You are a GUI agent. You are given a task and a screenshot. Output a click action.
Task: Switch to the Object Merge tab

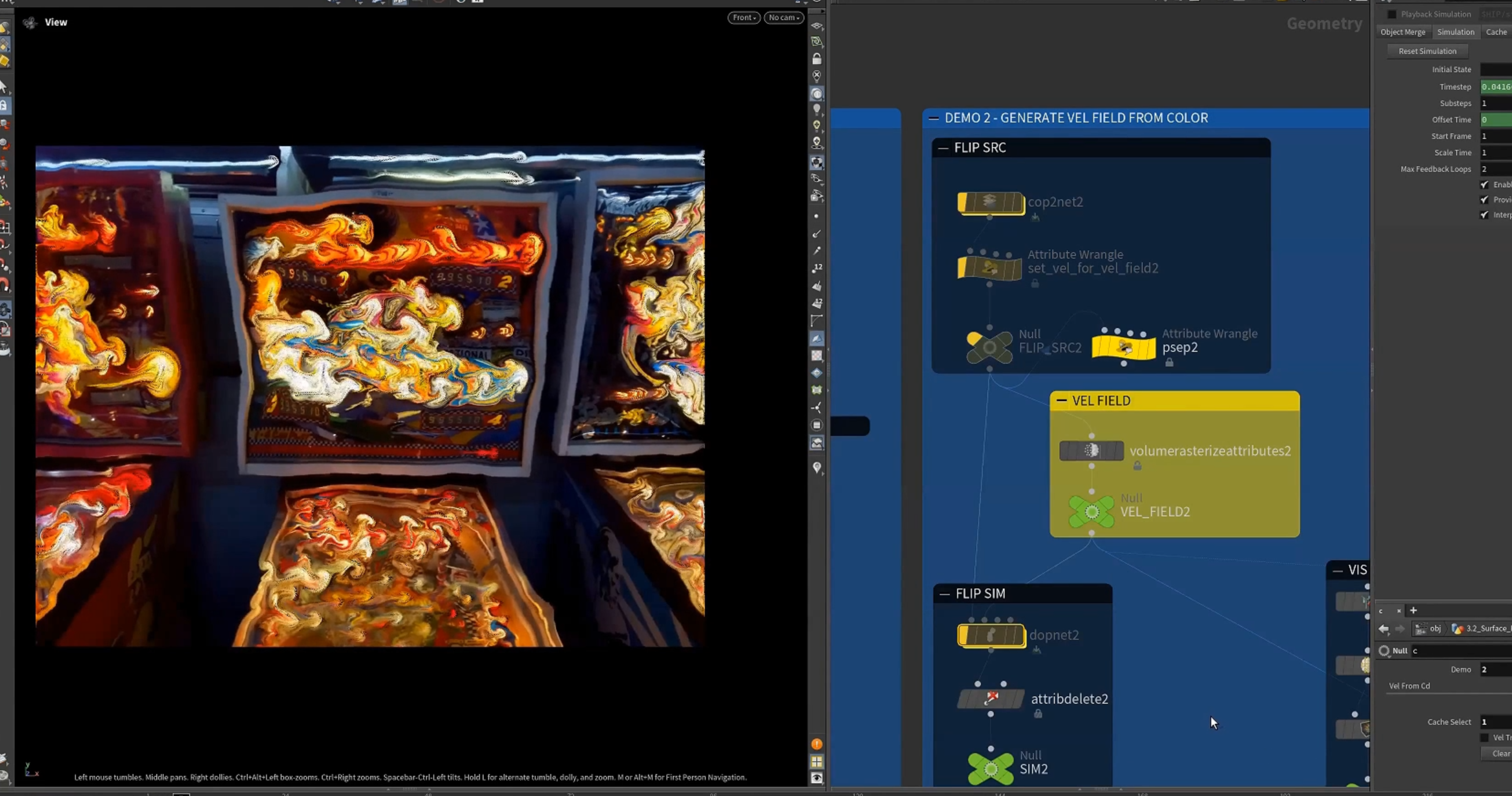coord(1402,32)
